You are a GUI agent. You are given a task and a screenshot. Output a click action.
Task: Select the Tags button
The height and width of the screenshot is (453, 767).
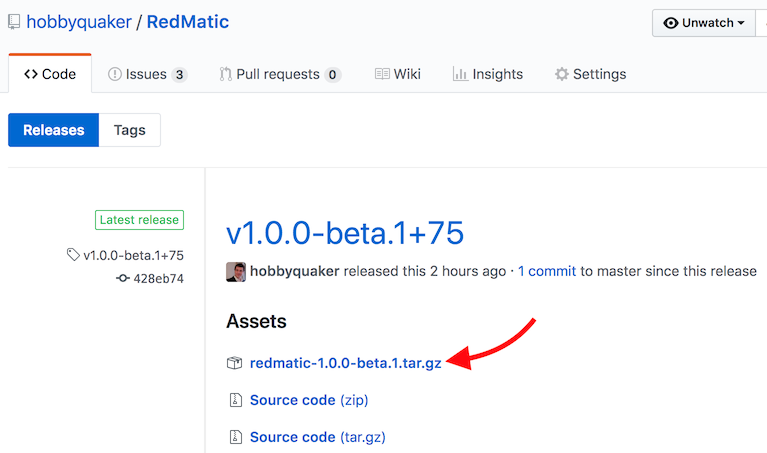[x=130, y=130]
